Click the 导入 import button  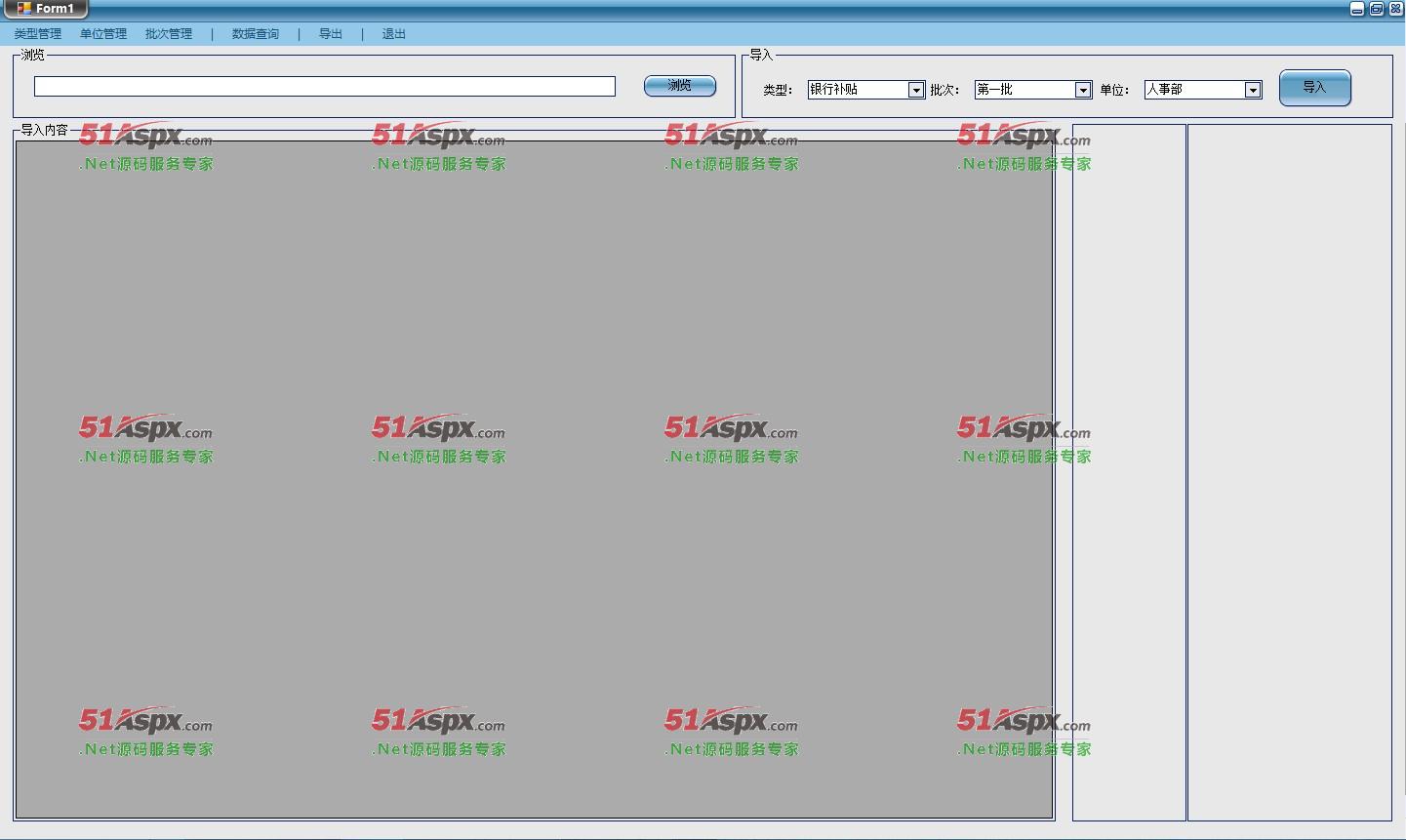[x=1314, y=88]
